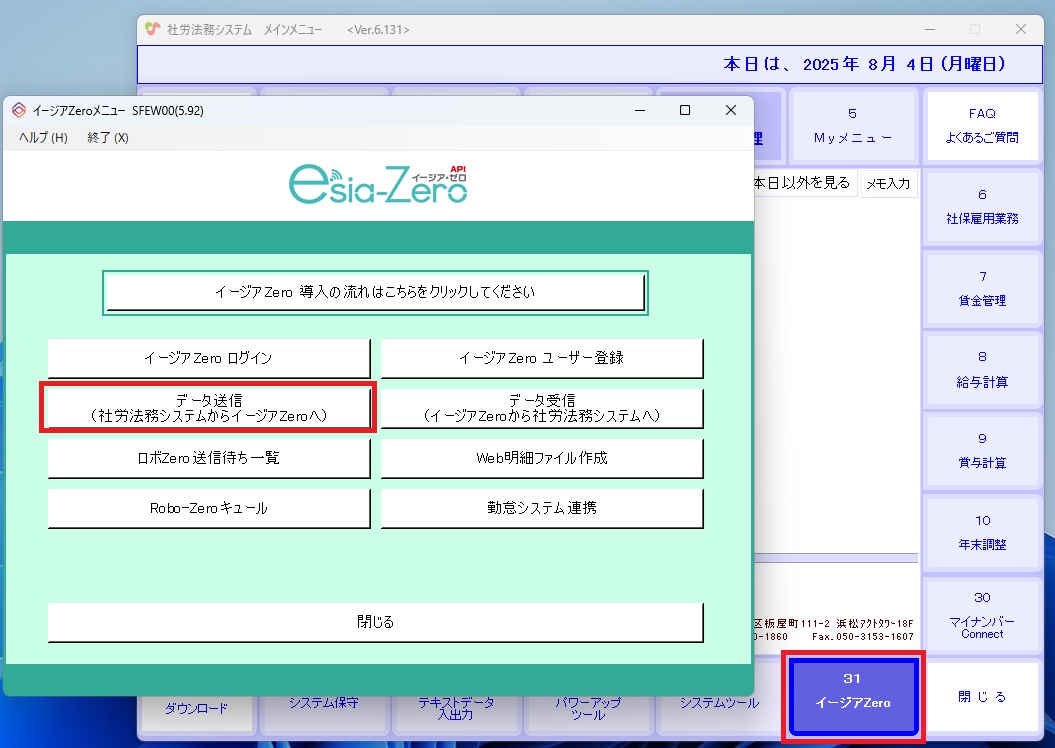Click Robo-Zeroキュール
This screenshot has width=1055, height=748.
pyautogui.click(x=207, y=508)
